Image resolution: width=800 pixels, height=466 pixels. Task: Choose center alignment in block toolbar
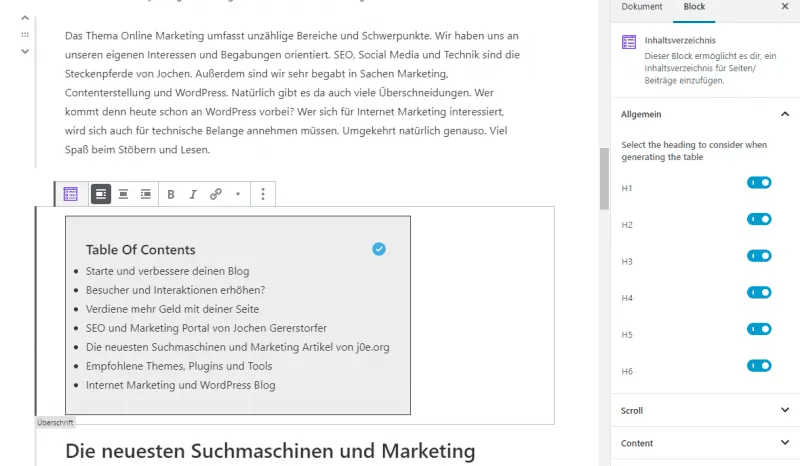click(123, 194)
